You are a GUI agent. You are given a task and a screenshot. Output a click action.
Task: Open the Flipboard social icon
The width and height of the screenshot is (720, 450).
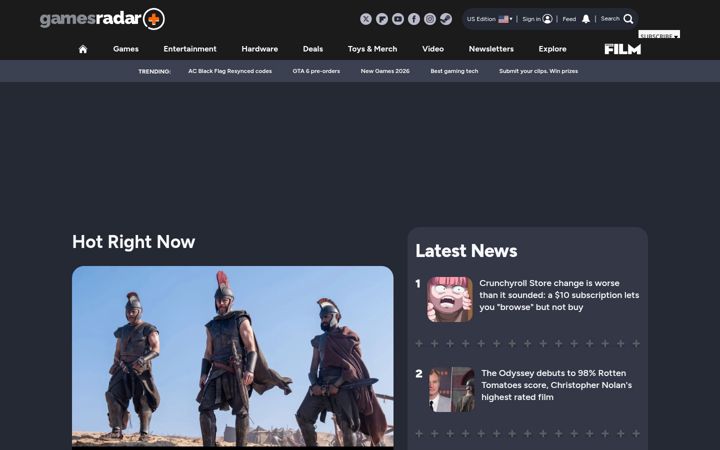(x=382, y=19)
